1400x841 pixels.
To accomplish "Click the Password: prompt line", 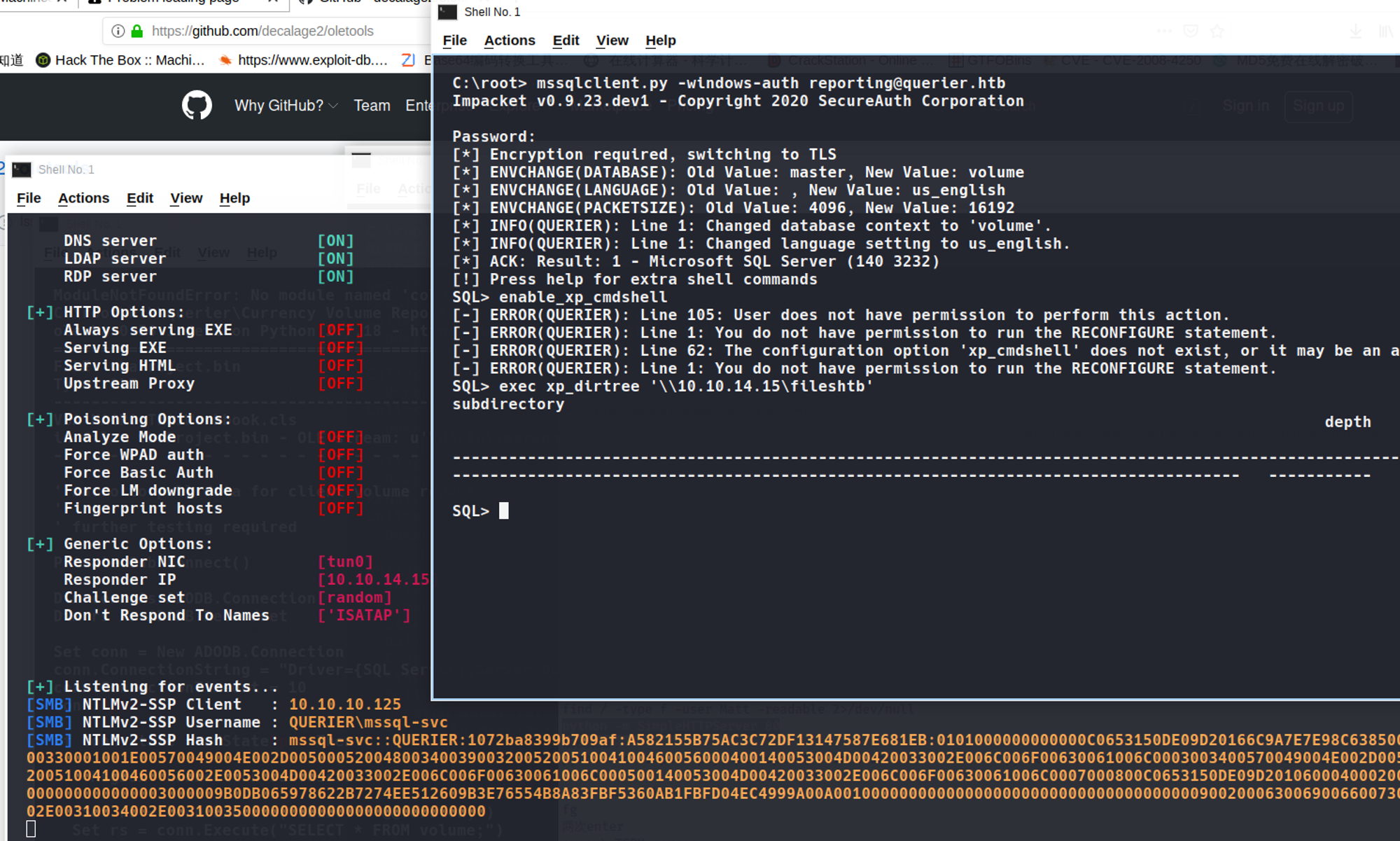I will (493, 137).
